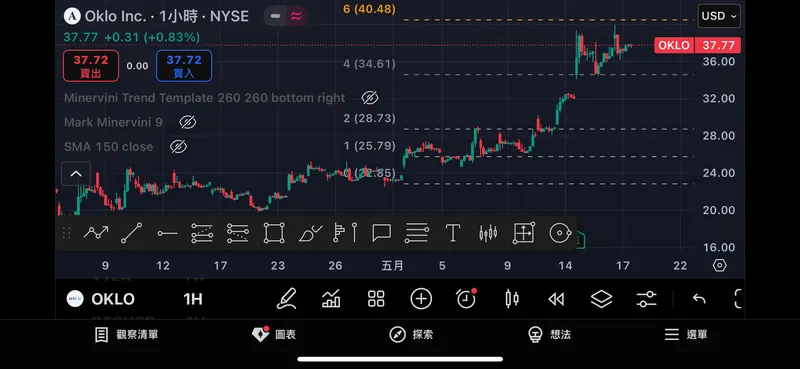Change the candlestick chart type
The image size is (800, 369).
click(x=512, y=299)
